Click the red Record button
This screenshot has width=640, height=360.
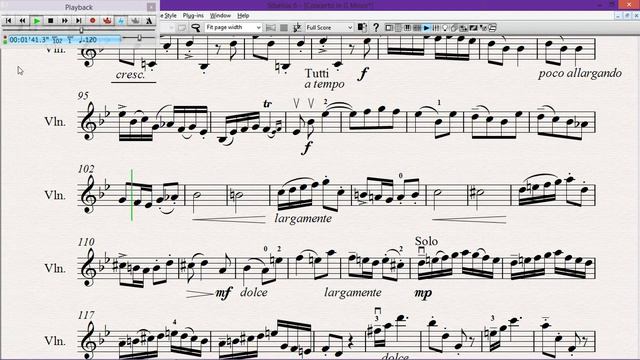93,20
